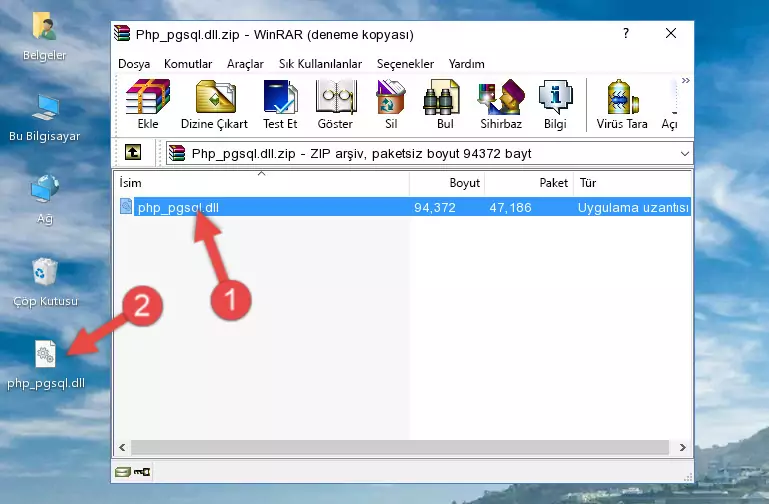Click the key password icon in status bar
769x504 pixels.
click(x=142, y=472)
